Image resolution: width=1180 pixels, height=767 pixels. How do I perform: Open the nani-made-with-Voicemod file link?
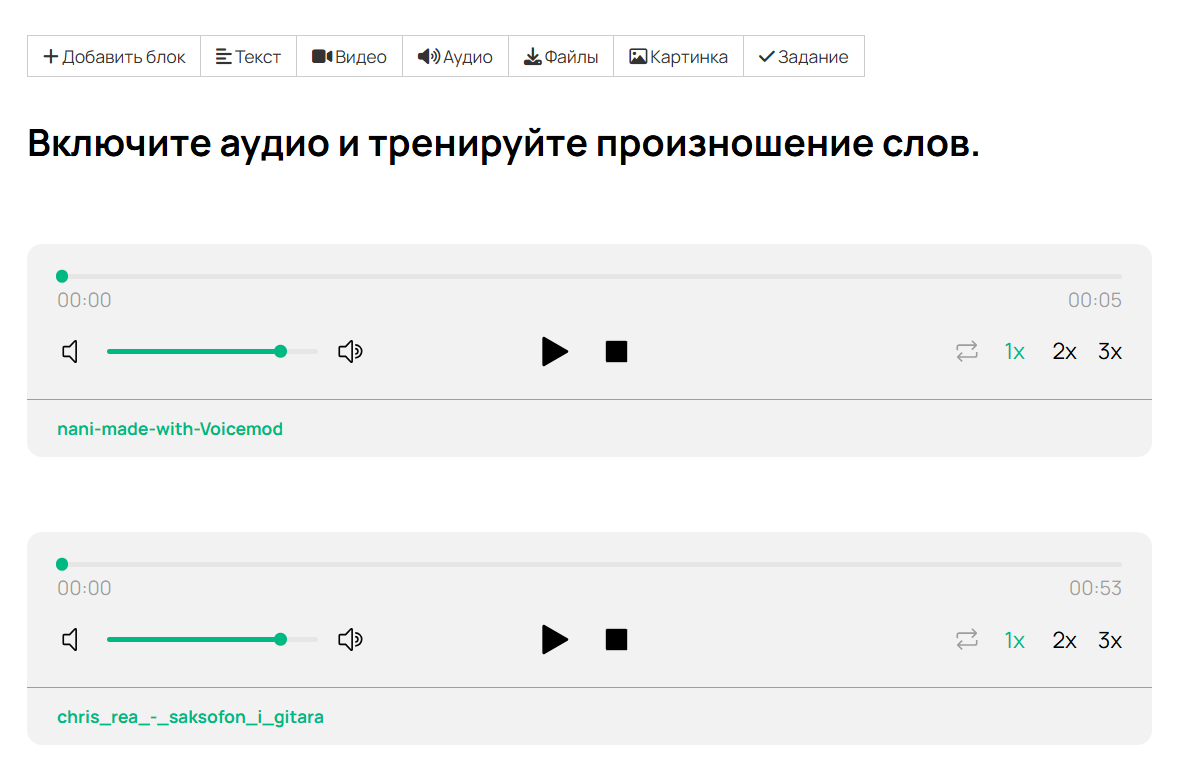tap(170, 429)
